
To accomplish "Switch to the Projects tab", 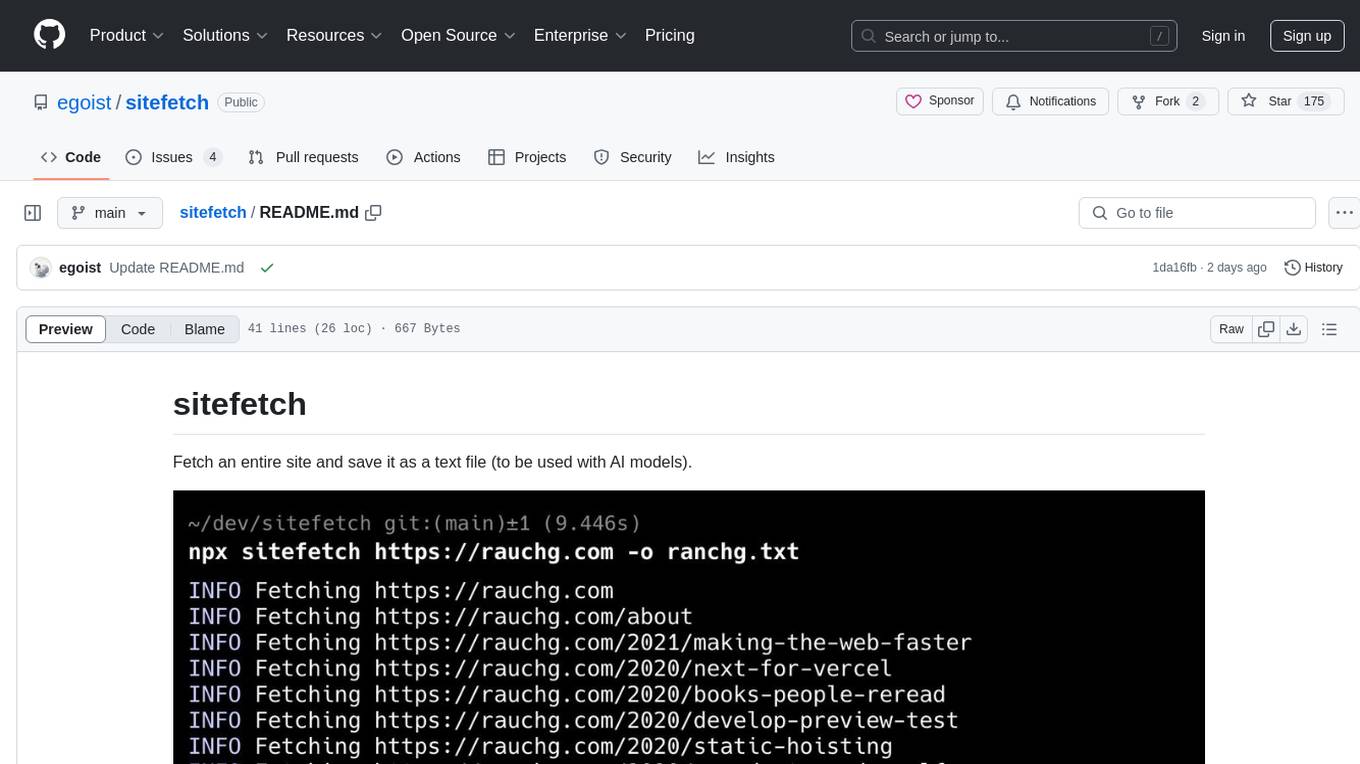I will (527, 157).
